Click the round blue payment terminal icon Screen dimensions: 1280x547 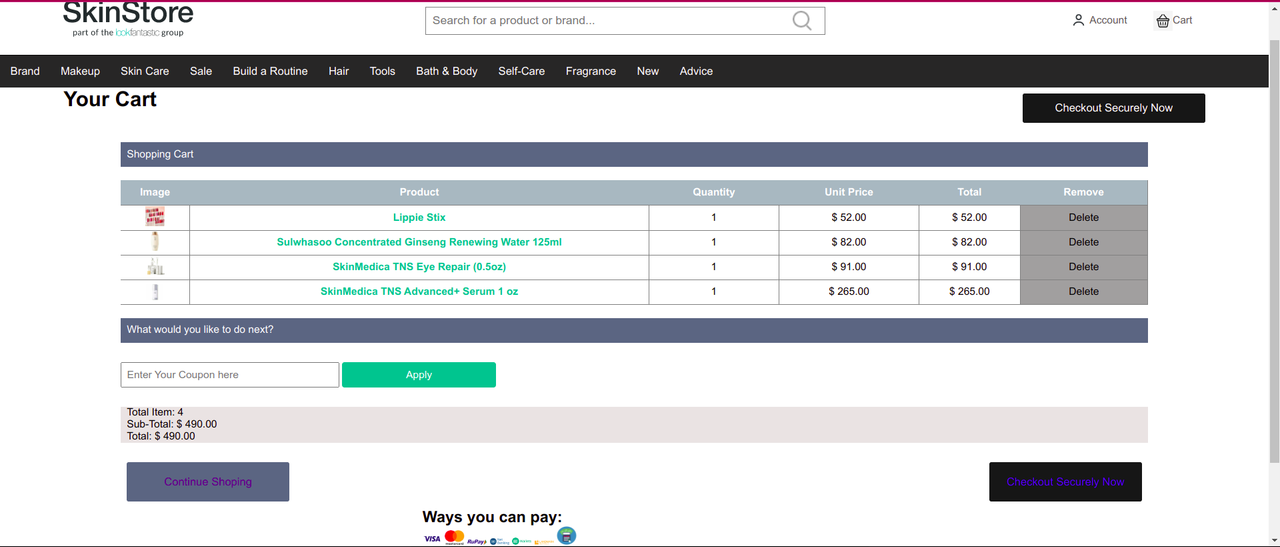(567, 536)
